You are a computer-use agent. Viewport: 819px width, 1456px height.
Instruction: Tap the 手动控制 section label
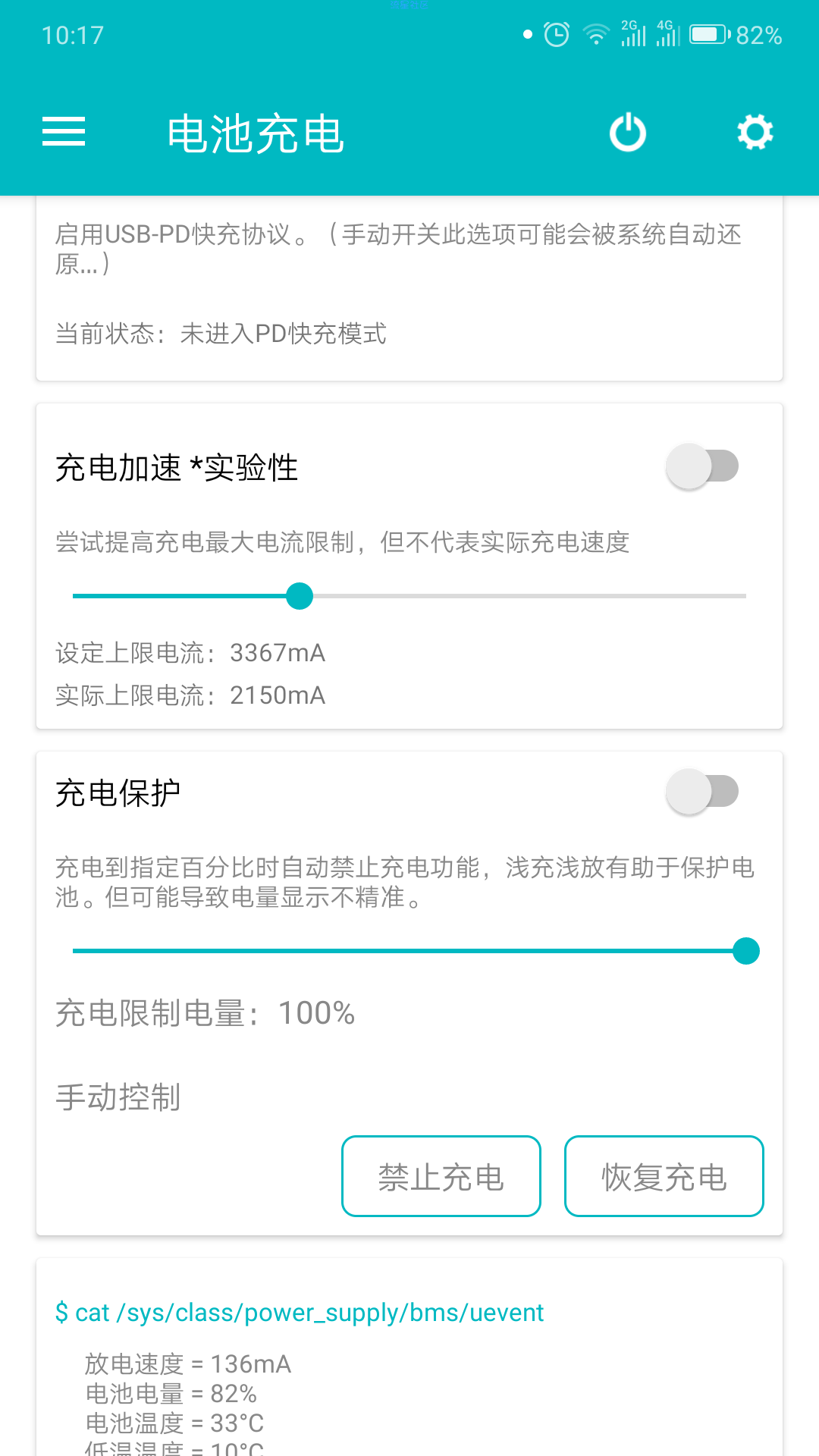(118, 1097)
